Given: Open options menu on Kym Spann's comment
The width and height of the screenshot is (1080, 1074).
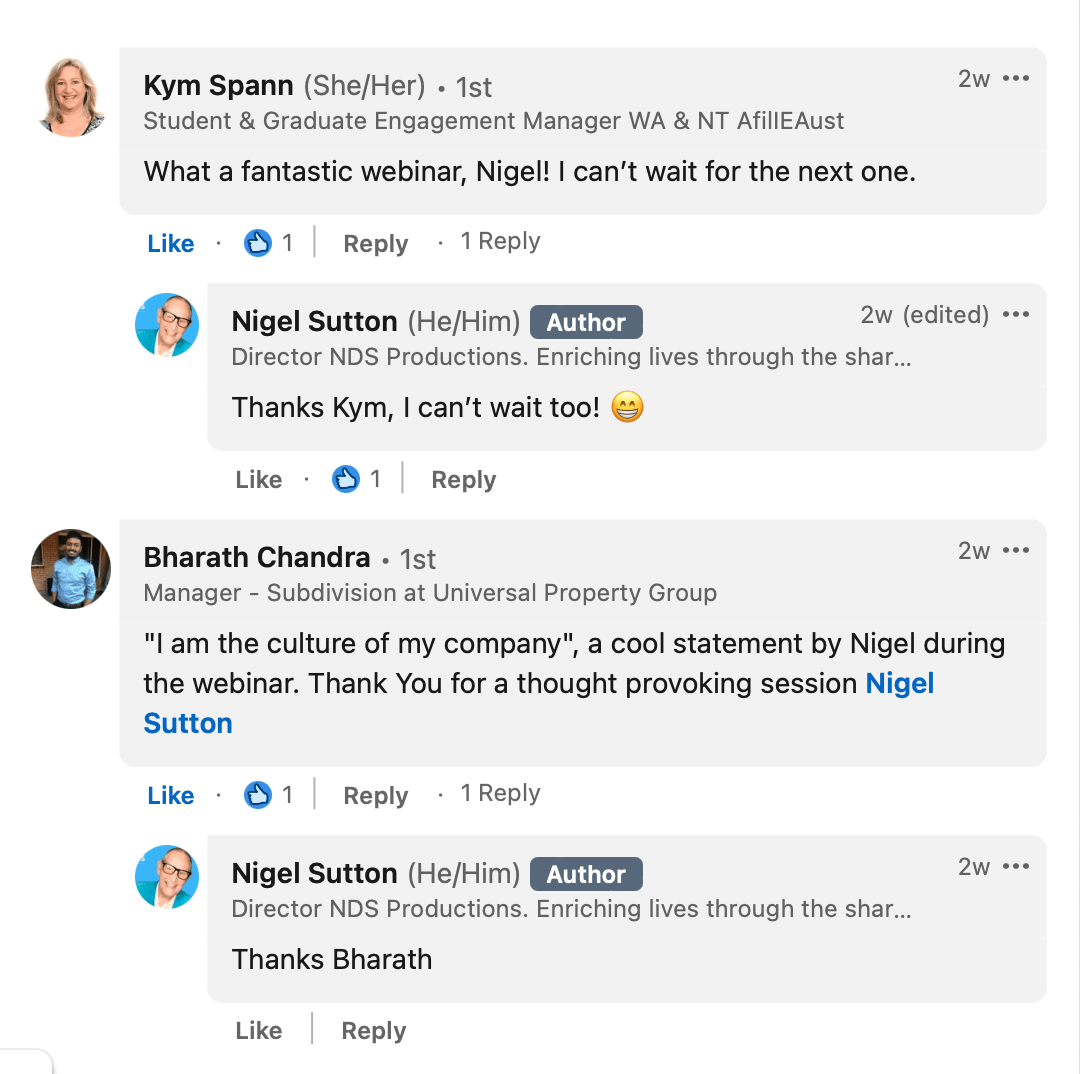Looking at the screenshot, I should click(1016, 79).
